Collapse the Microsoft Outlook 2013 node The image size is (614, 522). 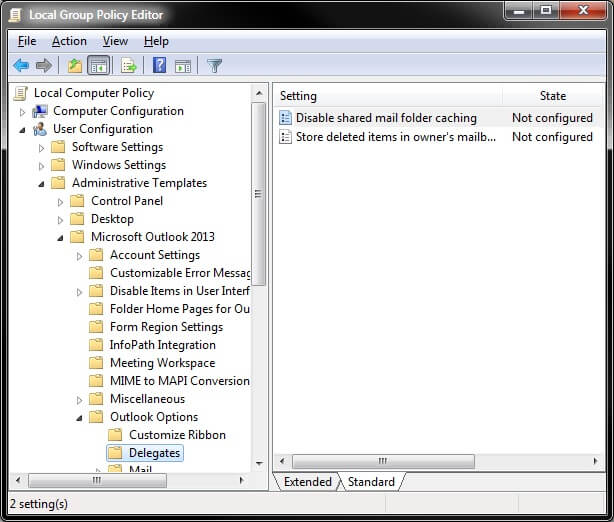(x=60, y=238)
